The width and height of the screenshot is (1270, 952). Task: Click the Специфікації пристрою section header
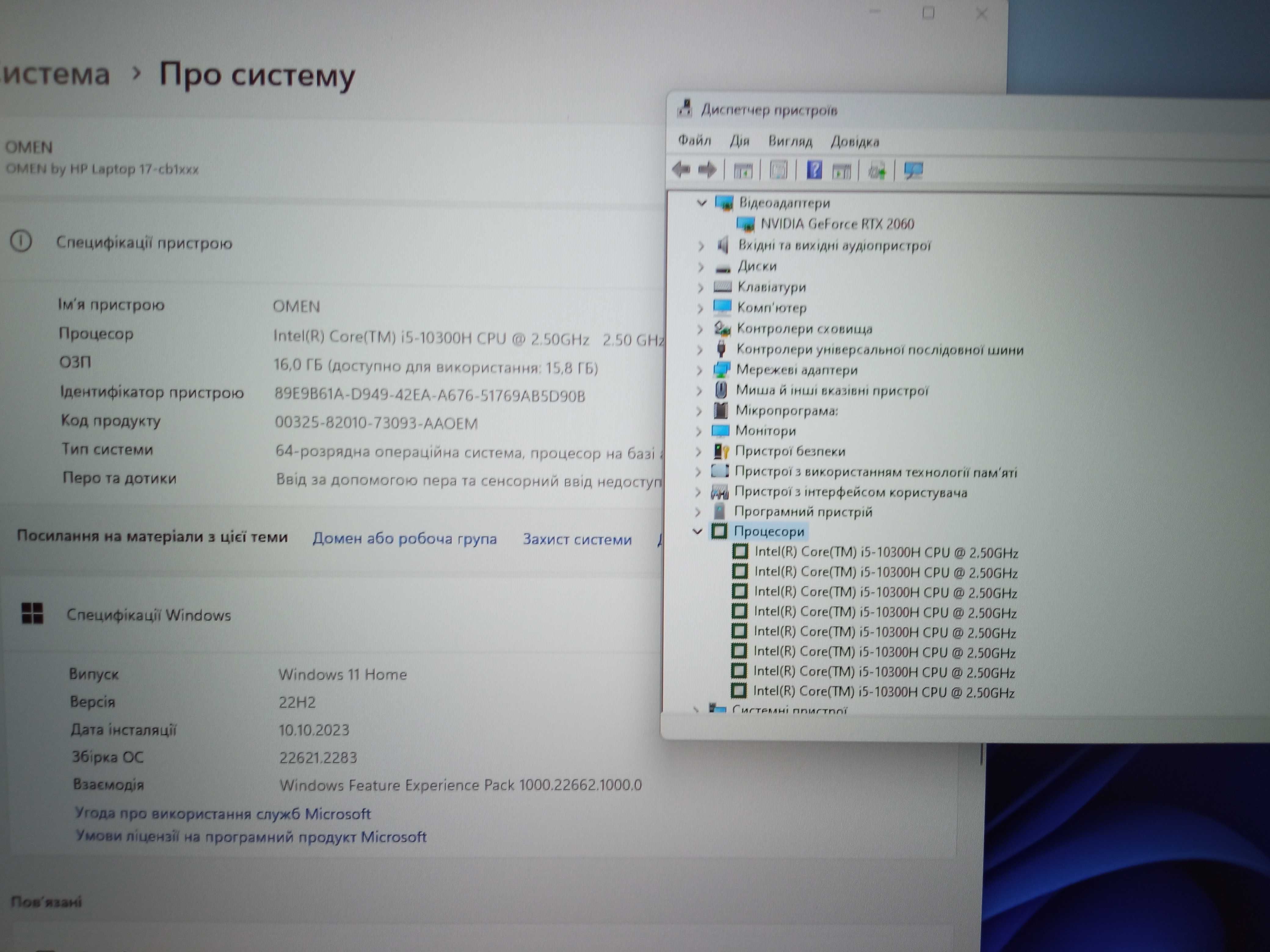[x=144, y=243]
